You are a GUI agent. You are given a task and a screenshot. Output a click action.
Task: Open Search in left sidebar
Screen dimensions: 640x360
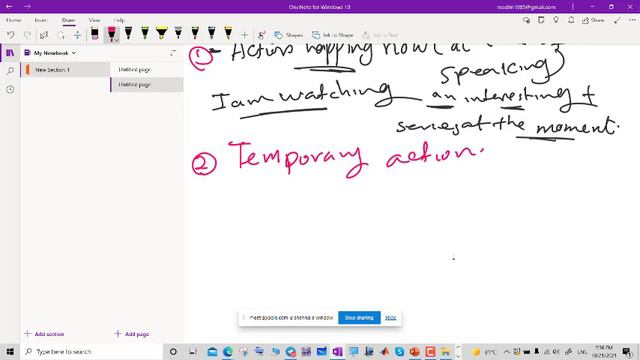click(x=10, y=71)
